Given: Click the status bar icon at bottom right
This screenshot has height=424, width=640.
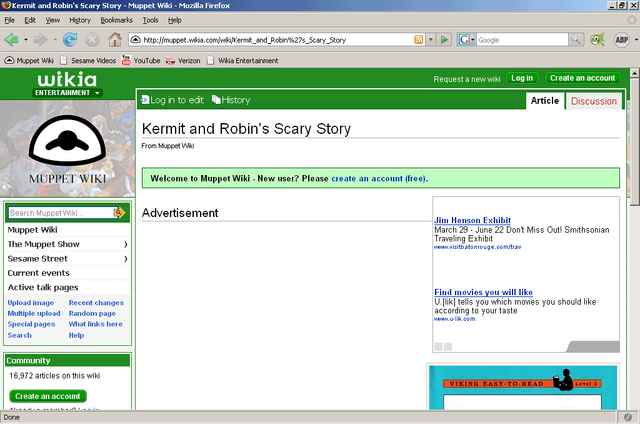Looking at the screenshot, I should (628, 417).
